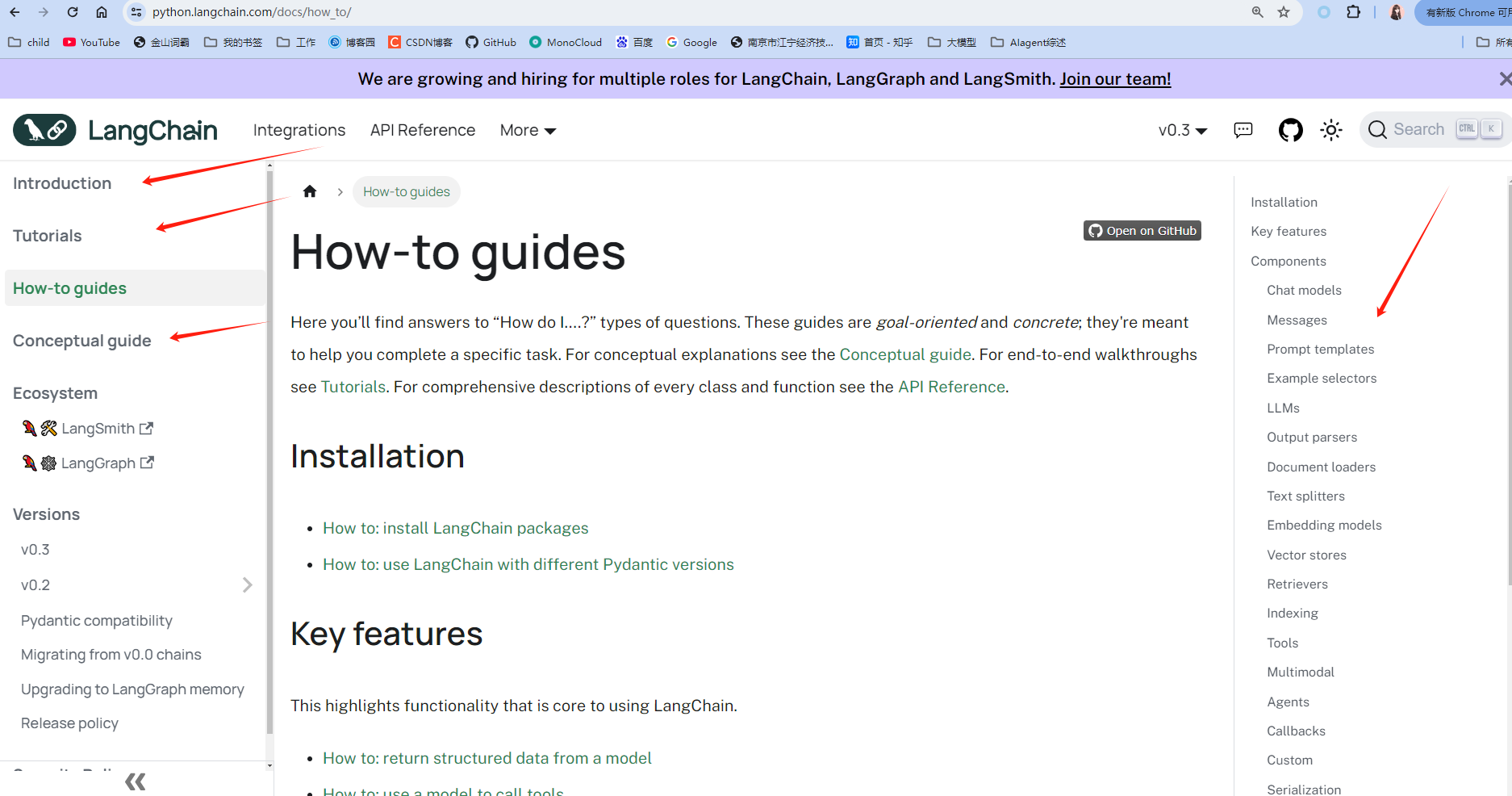Screen dimensions: 1512x796
Task: Open the Google bookmark
Action: tap(691, 42)
